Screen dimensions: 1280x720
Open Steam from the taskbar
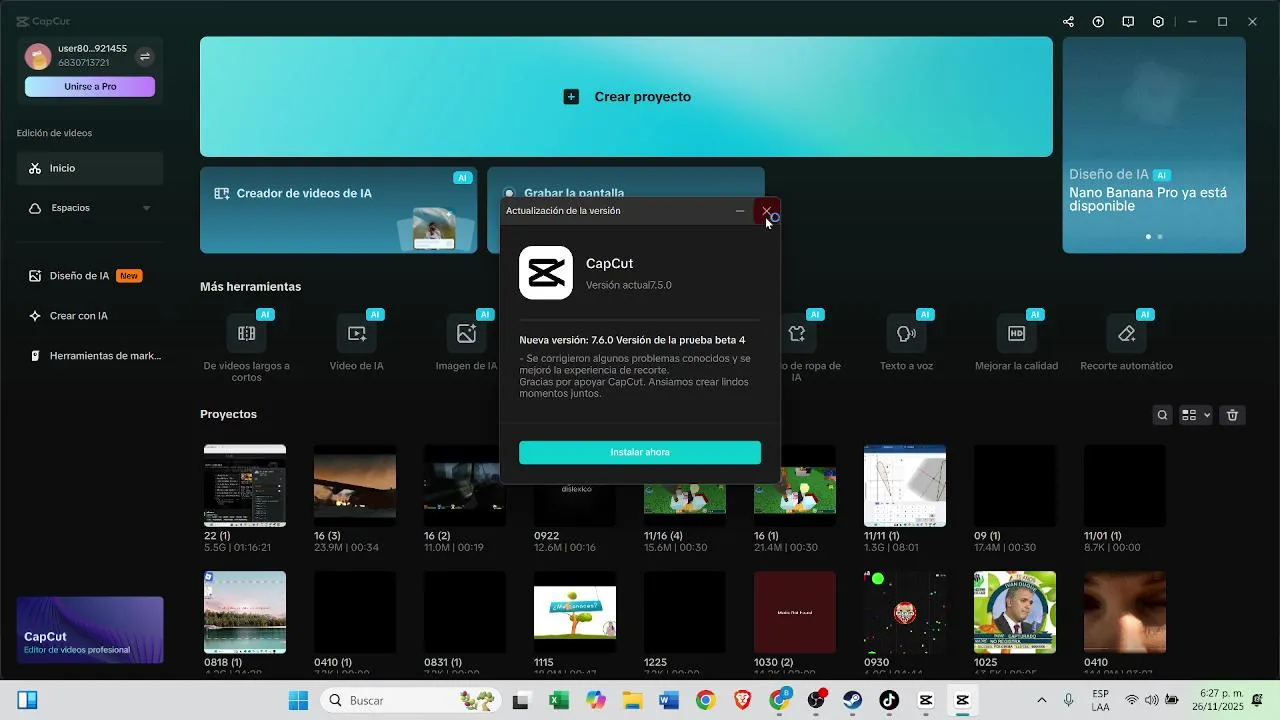(x=852, y=700)
